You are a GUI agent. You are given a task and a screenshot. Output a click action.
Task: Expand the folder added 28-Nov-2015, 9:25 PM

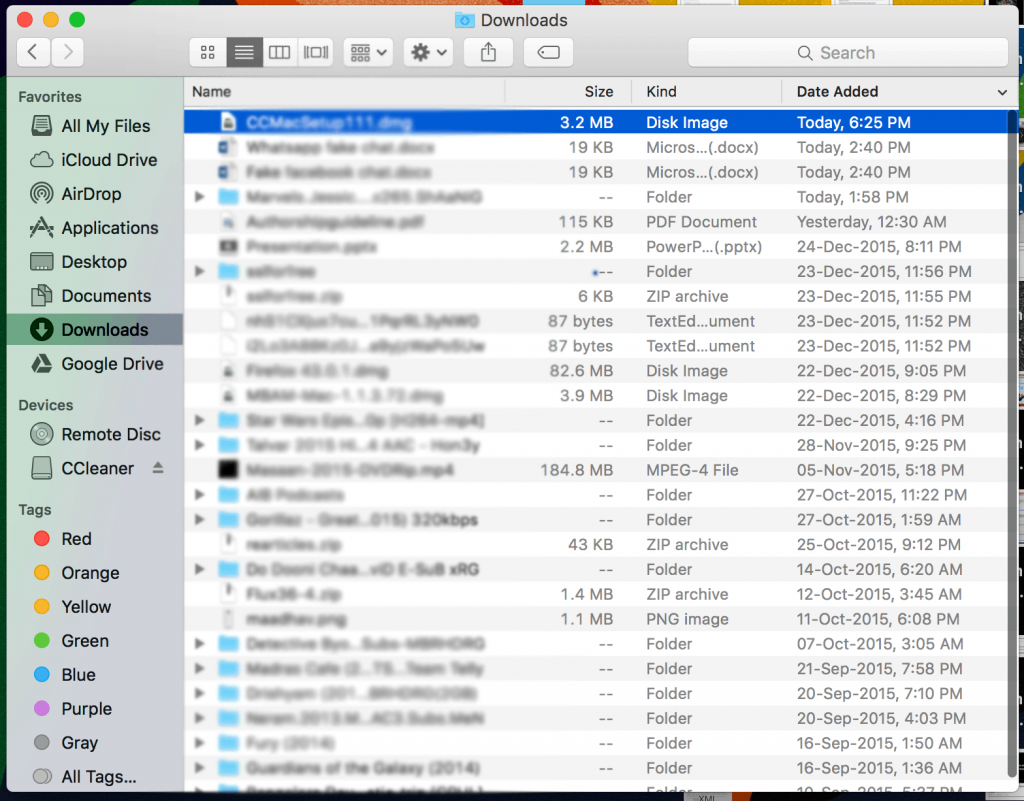(x=200, y=445)
